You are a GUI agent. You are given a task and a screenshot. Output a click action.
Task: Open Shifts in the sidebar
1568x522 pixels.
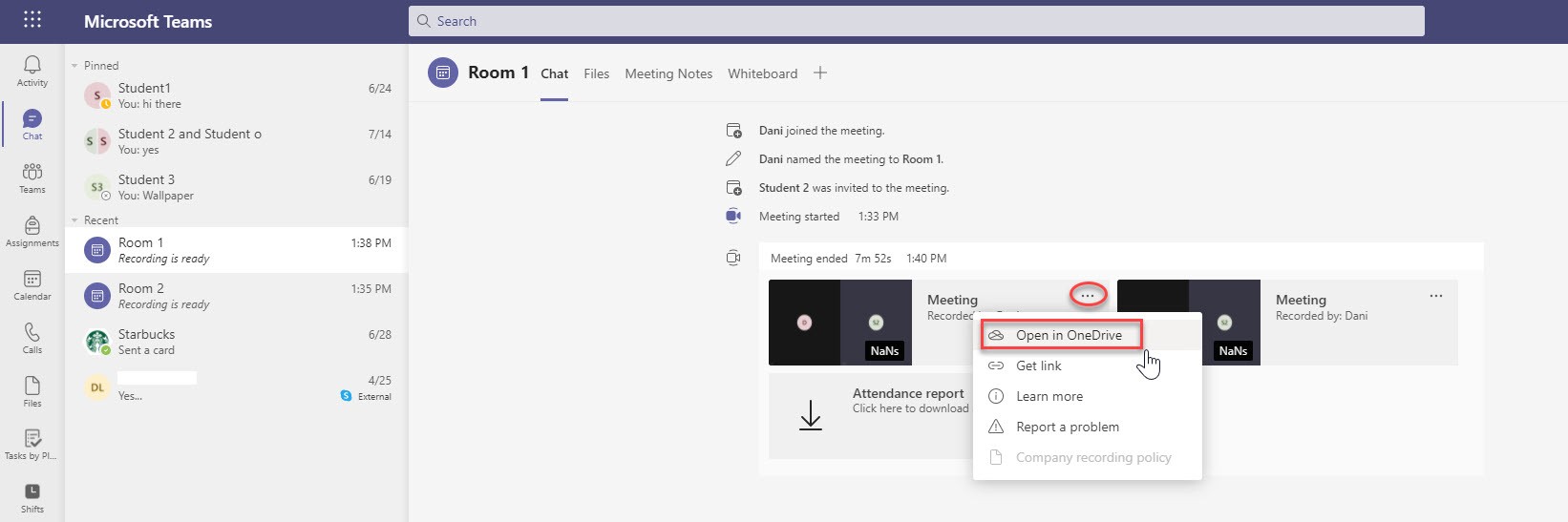click(x=32, y=498)
